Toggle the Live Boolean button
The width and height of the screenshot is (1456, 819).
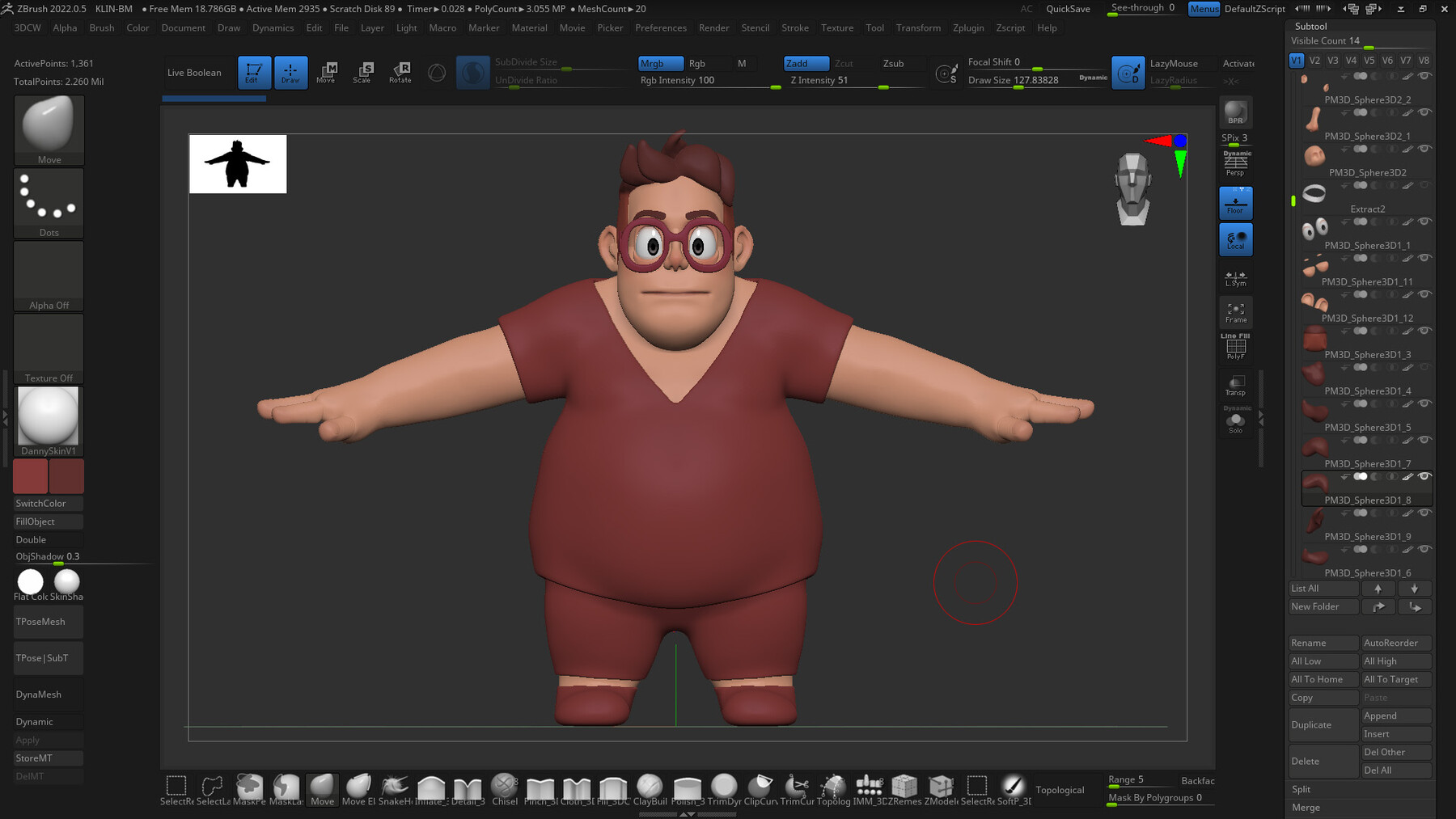(194, 73)
